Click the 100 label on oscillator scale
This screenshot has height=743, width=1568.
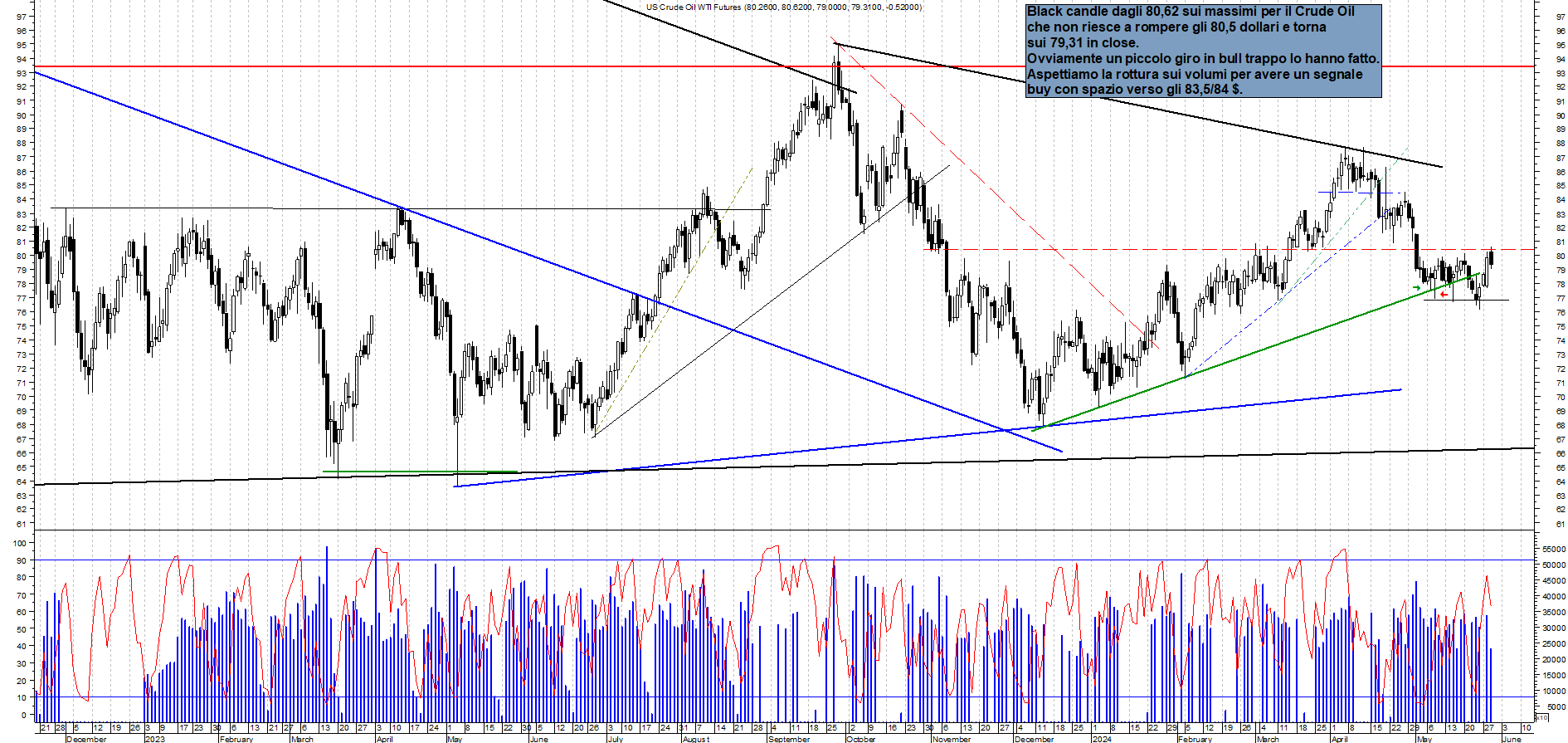19,543
